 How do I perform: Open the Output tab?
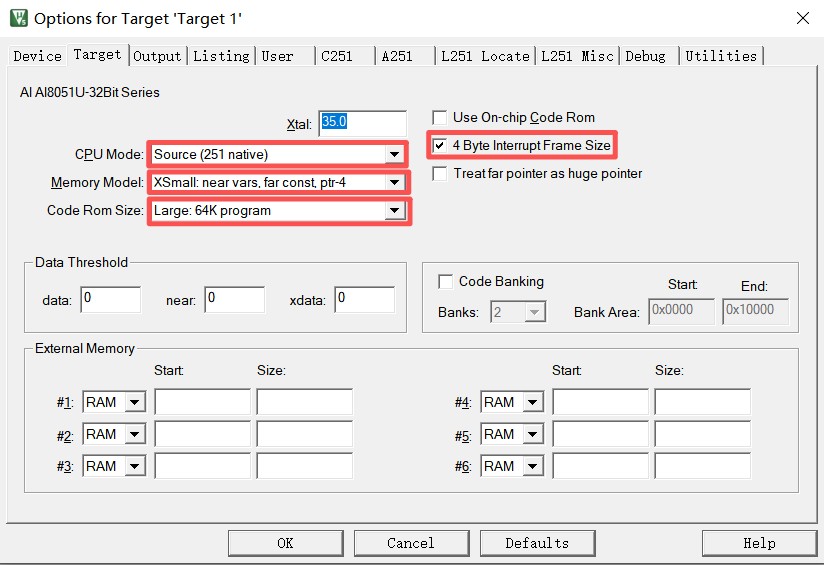pyautogui.click(x=157, y=56)
